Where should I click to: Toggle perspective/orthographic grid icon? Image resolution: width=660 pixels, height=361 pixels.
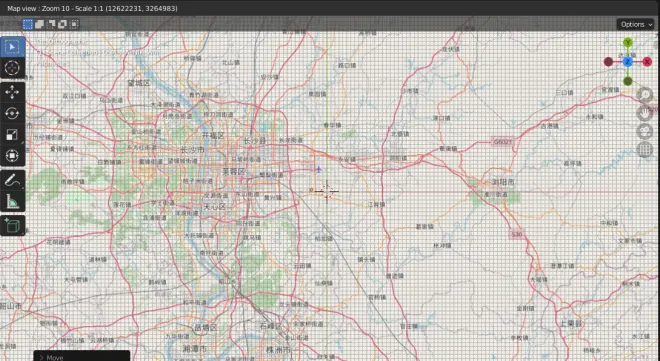645,149
